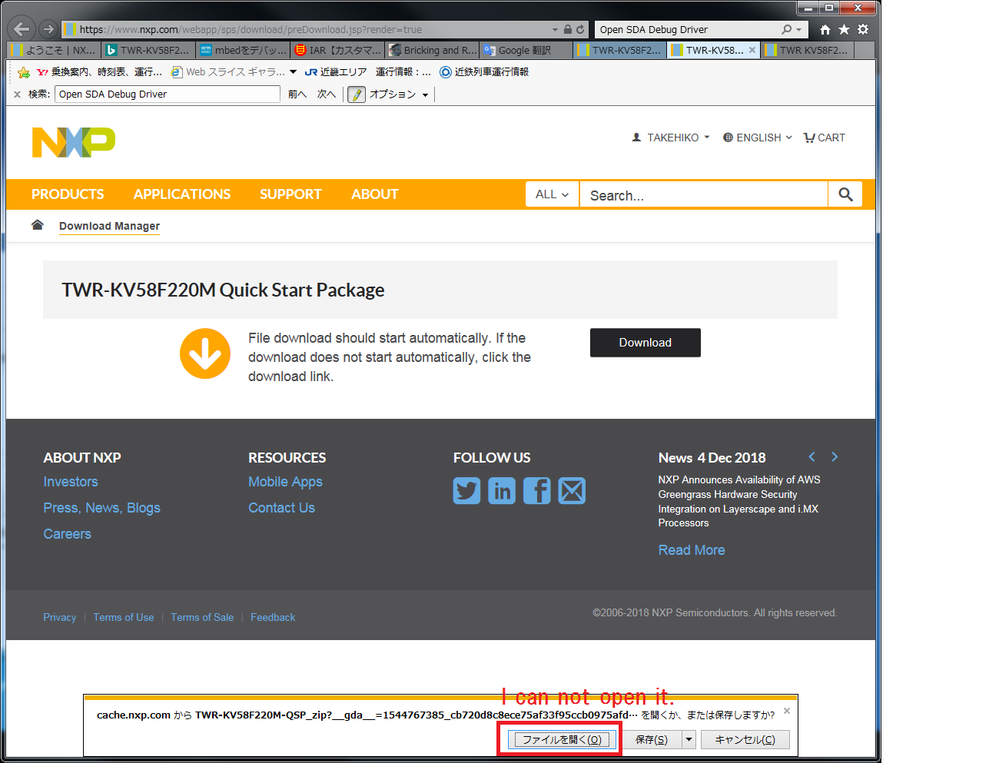Open the PRODUCTS menu

(68, 194)
